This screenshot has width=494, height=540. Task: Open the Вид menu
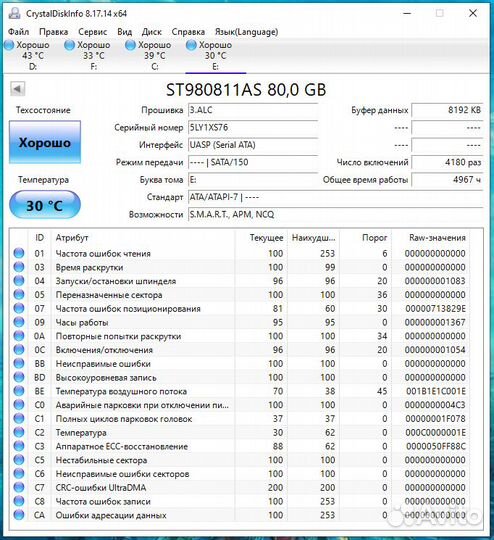point(124,32)
